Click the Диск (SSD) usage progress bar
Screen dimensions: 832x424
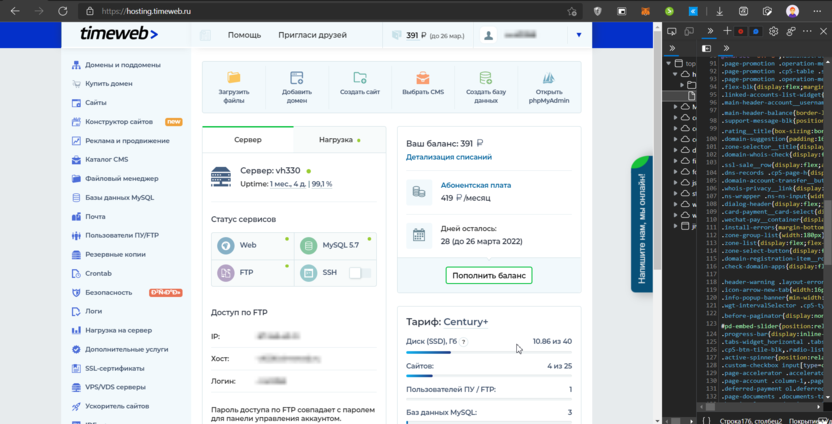click(x=488, y=352)
